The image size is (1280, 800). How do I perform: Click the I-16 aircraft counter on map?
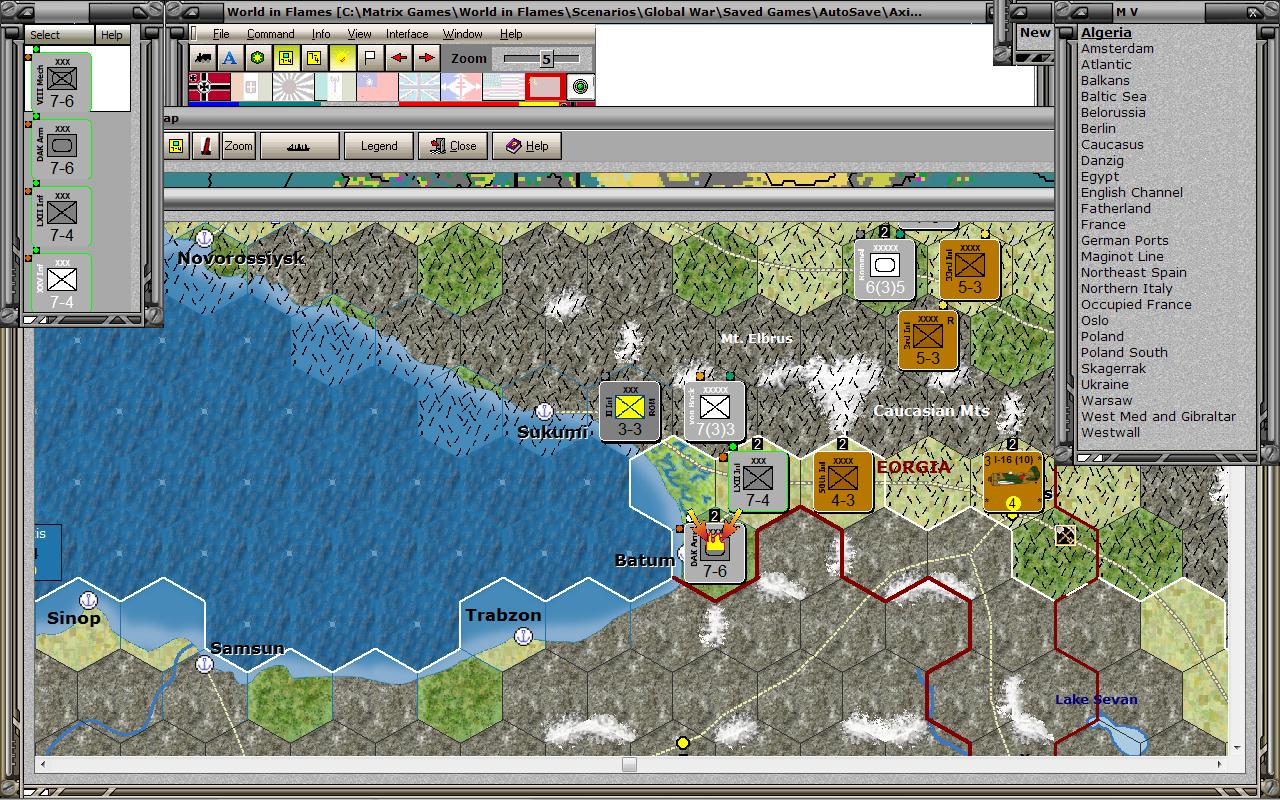(x=1013, y=481)
